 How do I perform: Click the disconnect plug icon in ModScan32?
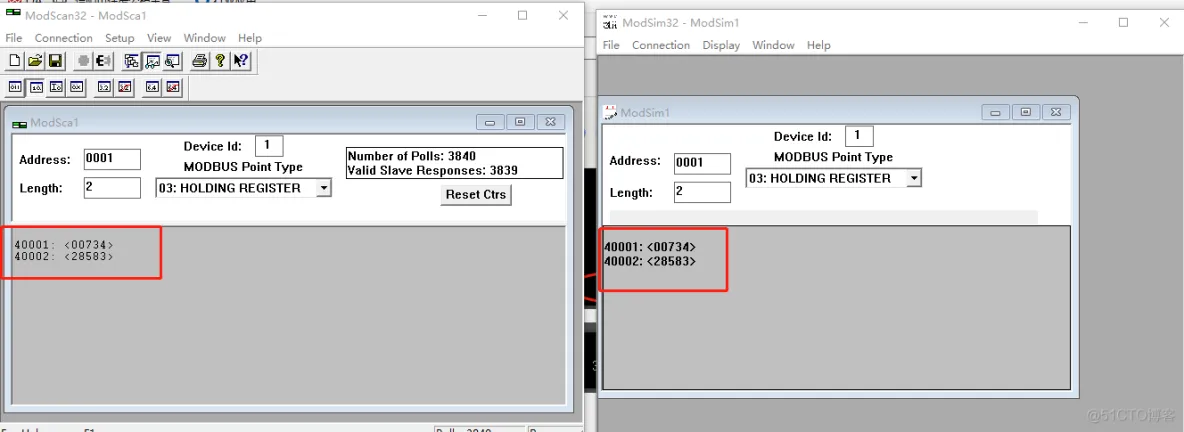[103, 61]
